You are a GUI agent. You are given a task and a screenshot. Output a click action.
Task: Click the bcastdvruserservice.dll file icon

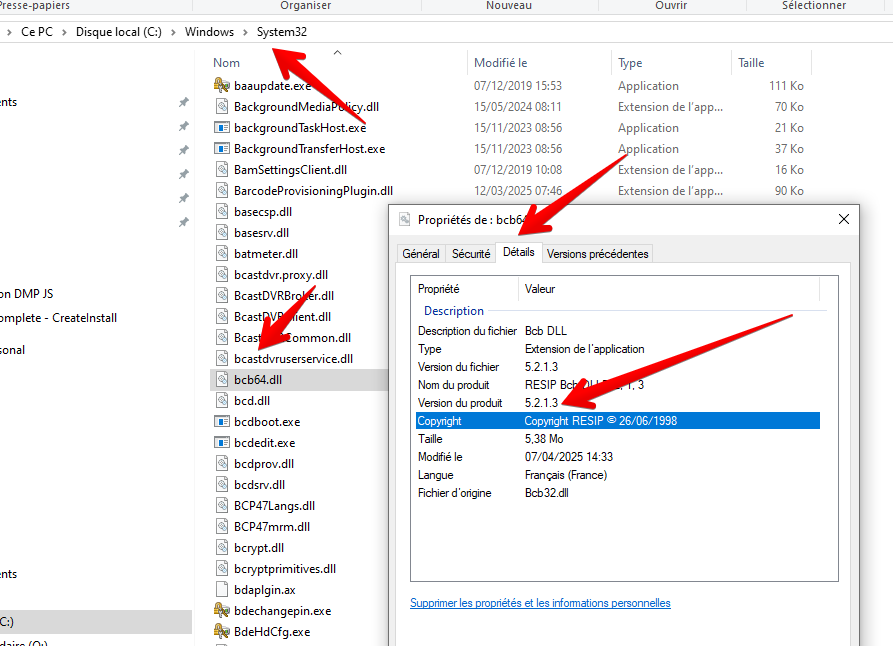222,358
